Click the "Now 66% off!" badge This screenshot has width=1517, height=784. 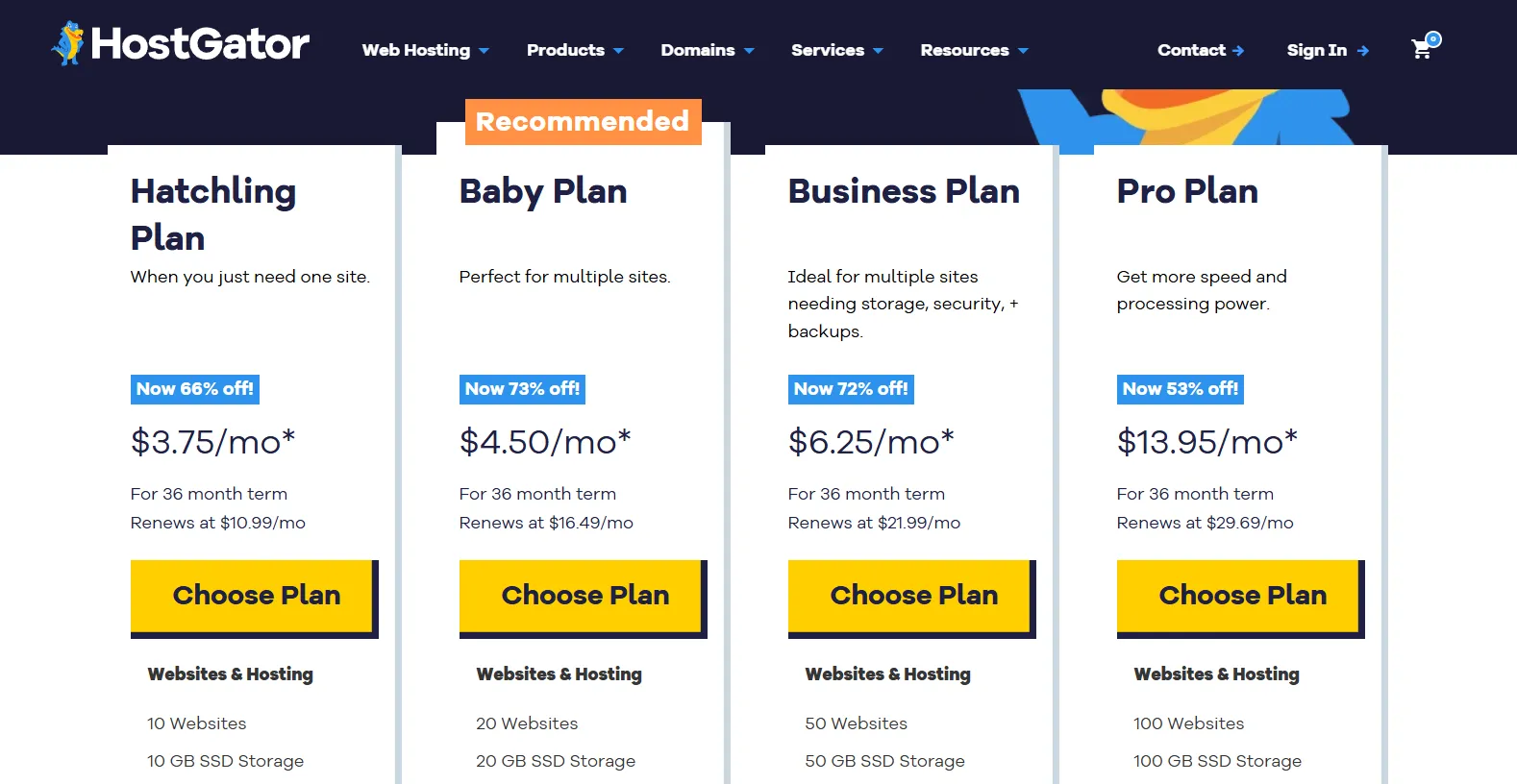(x=193, y=389)
